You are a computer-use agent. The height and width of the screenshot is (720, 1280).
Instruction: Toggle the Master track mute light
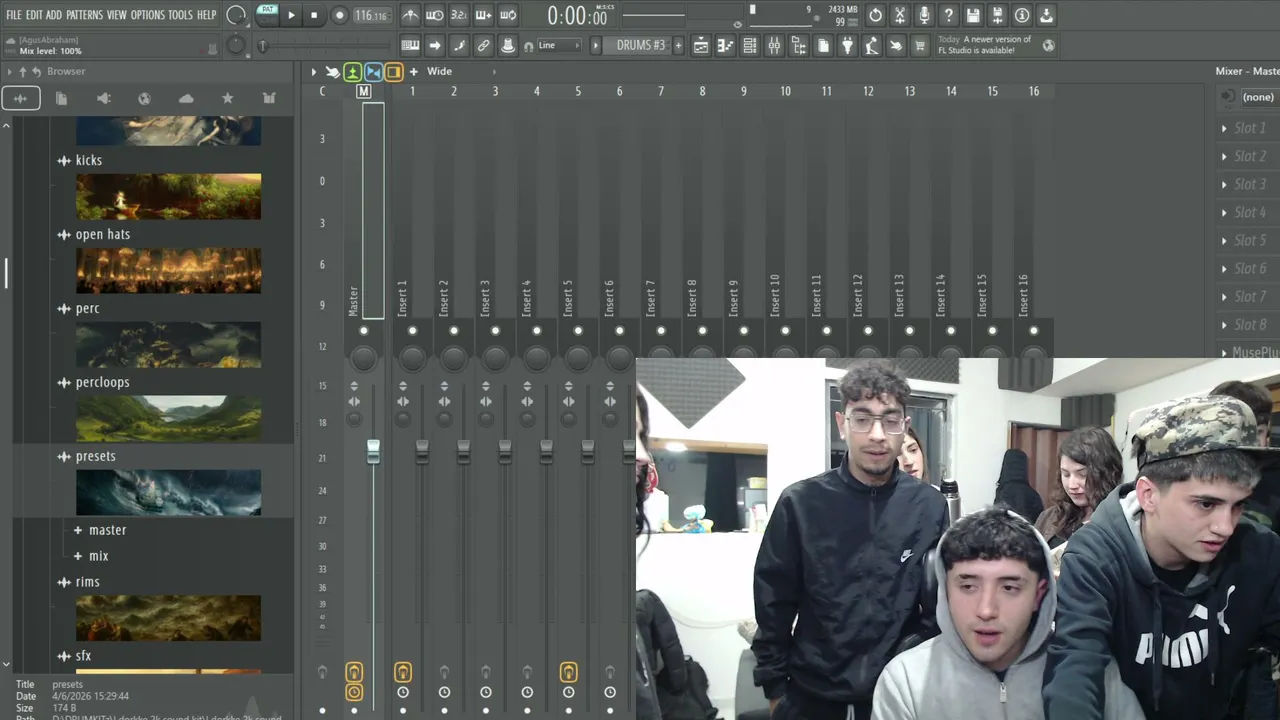(363, 331)
